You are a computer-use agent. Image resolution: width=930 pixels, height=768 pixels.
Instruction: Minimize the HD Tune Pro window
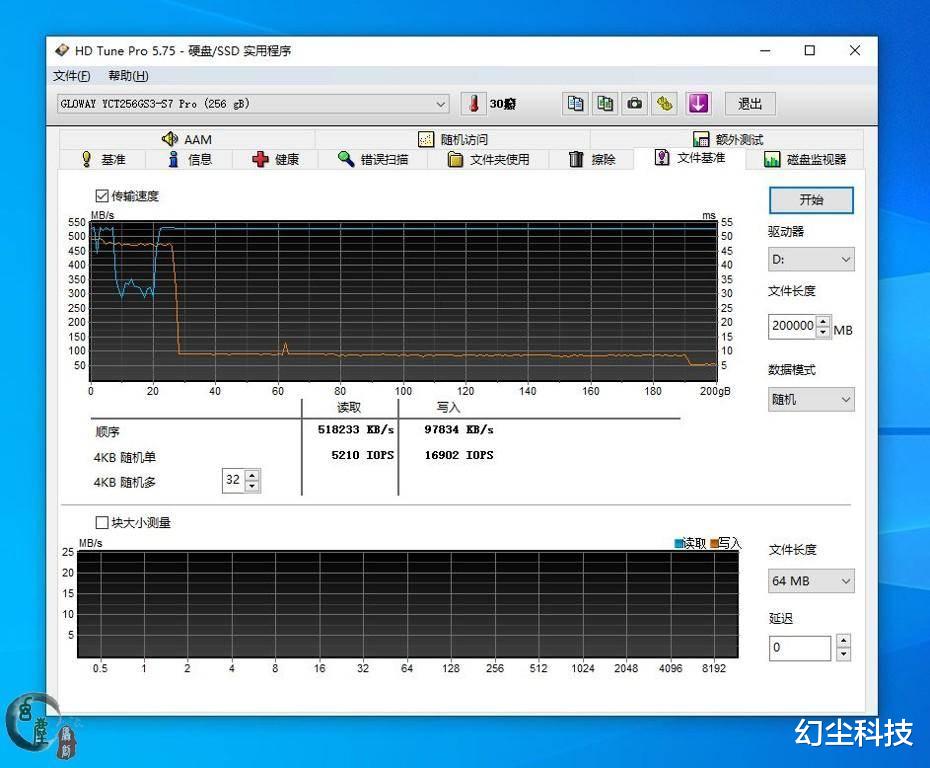tap(765, 50)
